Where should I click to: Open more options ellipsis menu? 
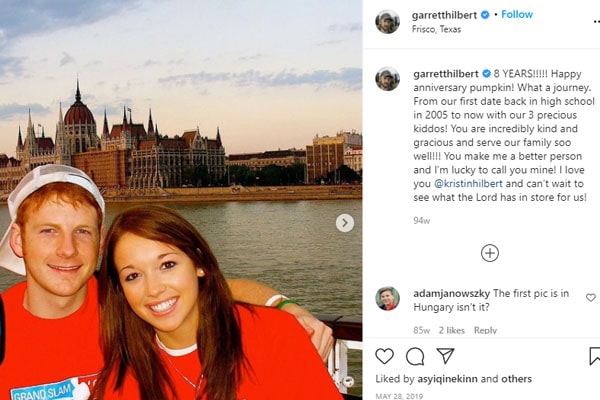596,21
